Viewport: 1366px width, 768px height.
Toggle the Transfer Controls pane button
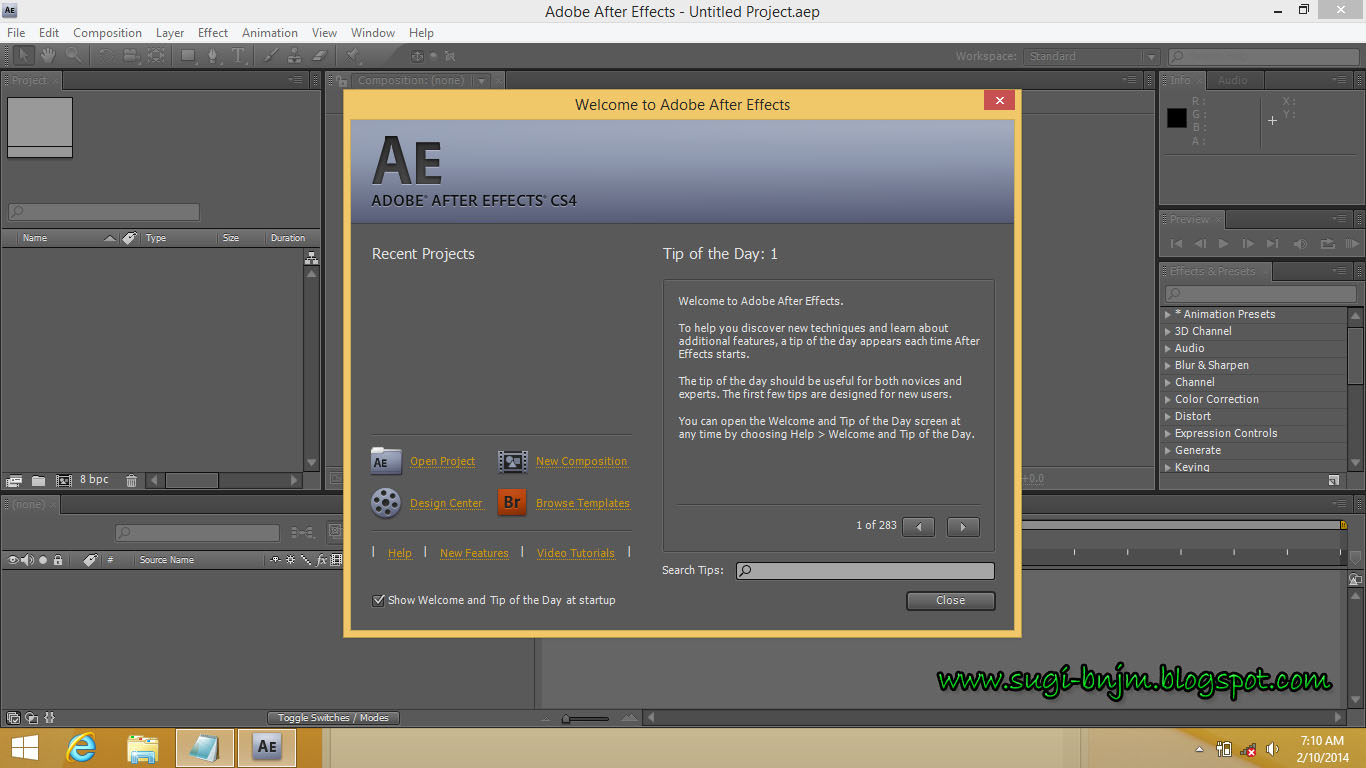(x=31, y=718)
